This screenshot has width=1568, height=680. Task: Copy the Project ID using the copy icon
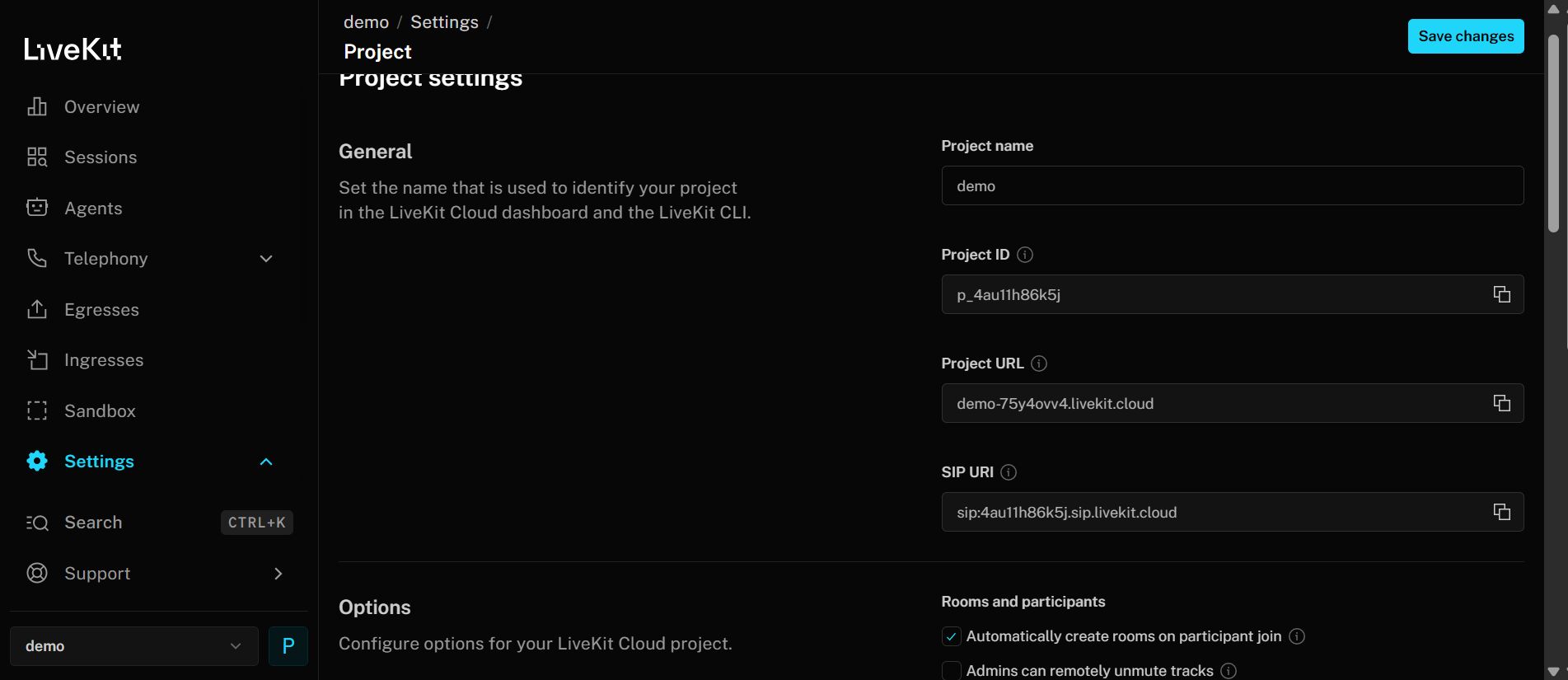coord(1501,294)
